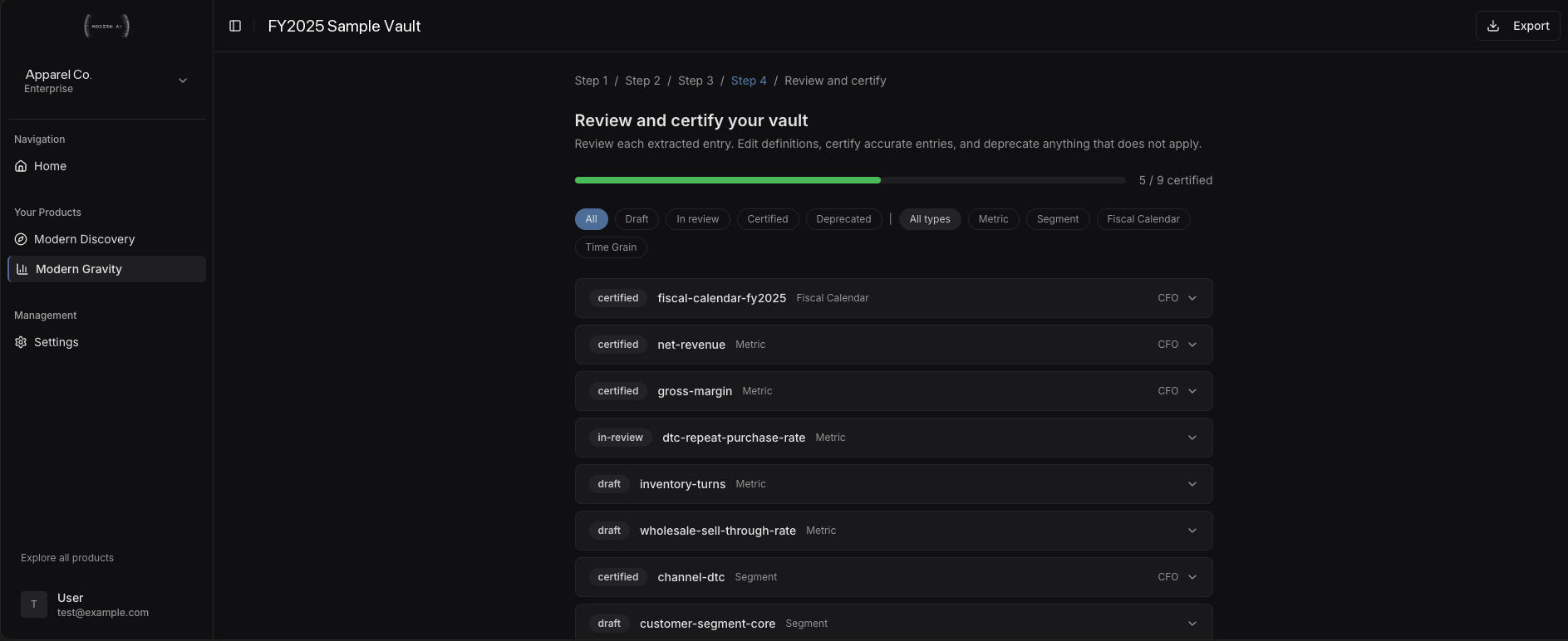Expand the net-revenue entry chevron
The width and height of the screenshot is (1568, 641).
1192,345
